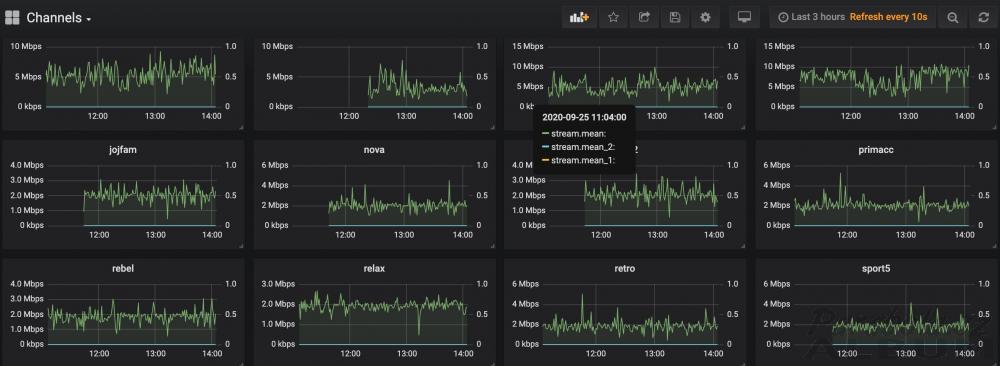Open the Last 3 hours time picker
1000x366 pixels.
(812, 18)
